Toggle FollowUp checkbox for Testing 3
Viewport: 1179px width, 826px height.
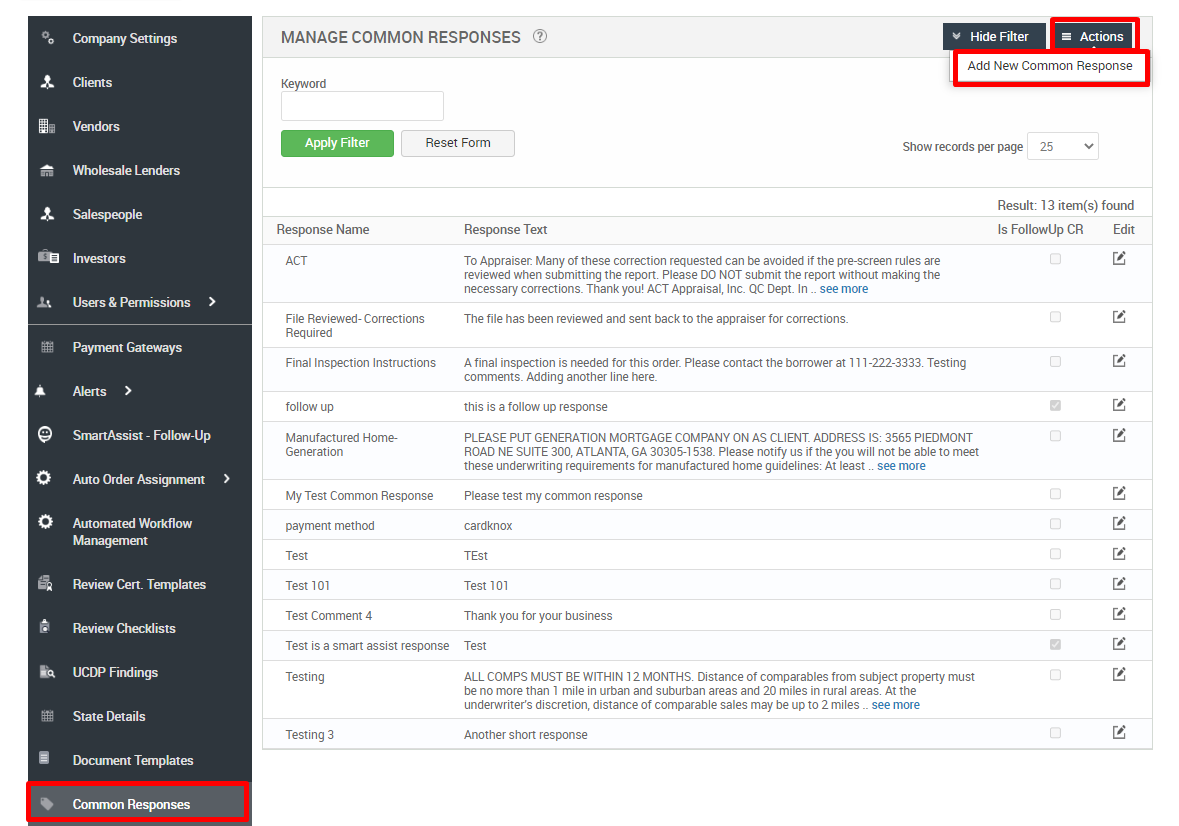tap(1055, 733)
